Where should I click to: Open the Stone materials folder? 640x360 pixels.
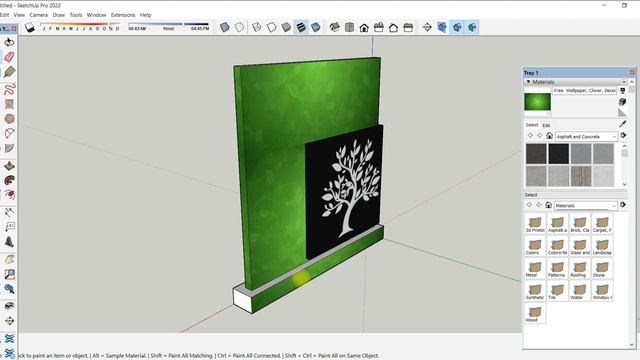[602, 269]
